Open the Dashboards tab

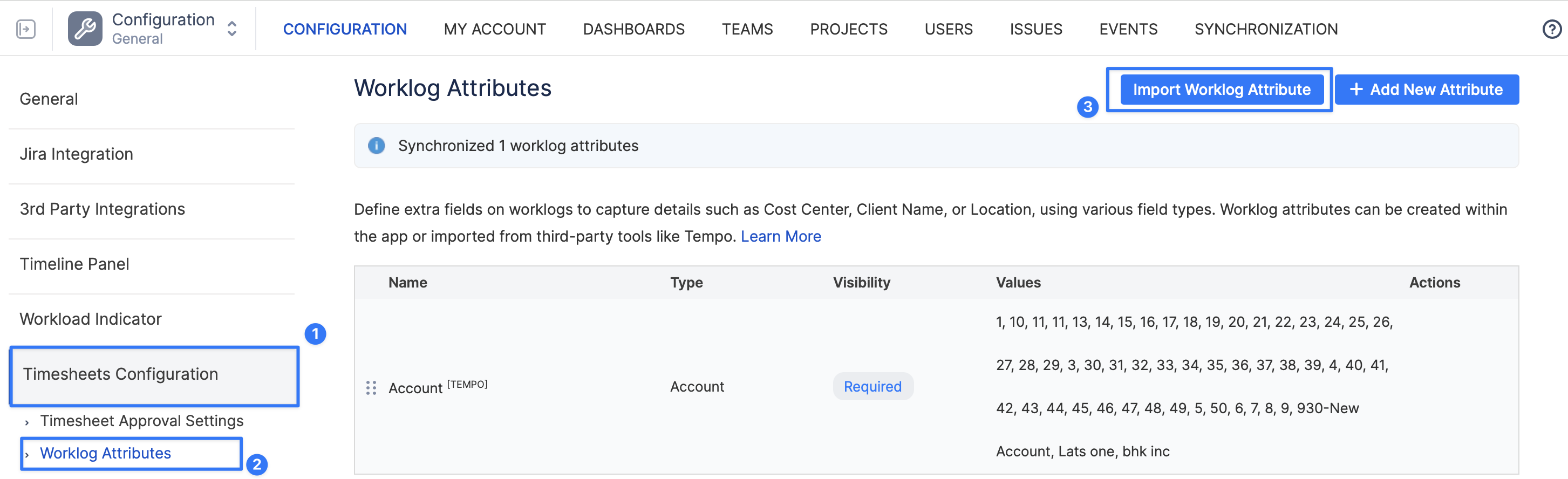[633, 29]
